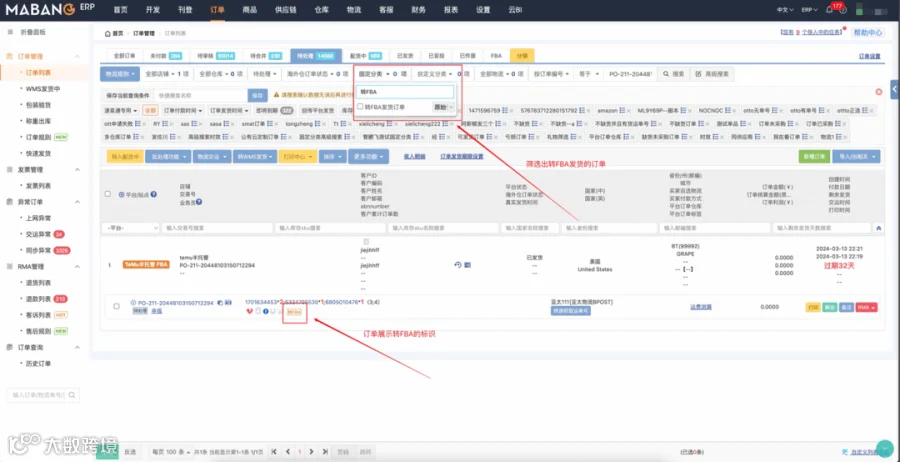Open the 云BI top navigation menu
The height and width of the screenshot is (462, 900).
tap(513, 10)
